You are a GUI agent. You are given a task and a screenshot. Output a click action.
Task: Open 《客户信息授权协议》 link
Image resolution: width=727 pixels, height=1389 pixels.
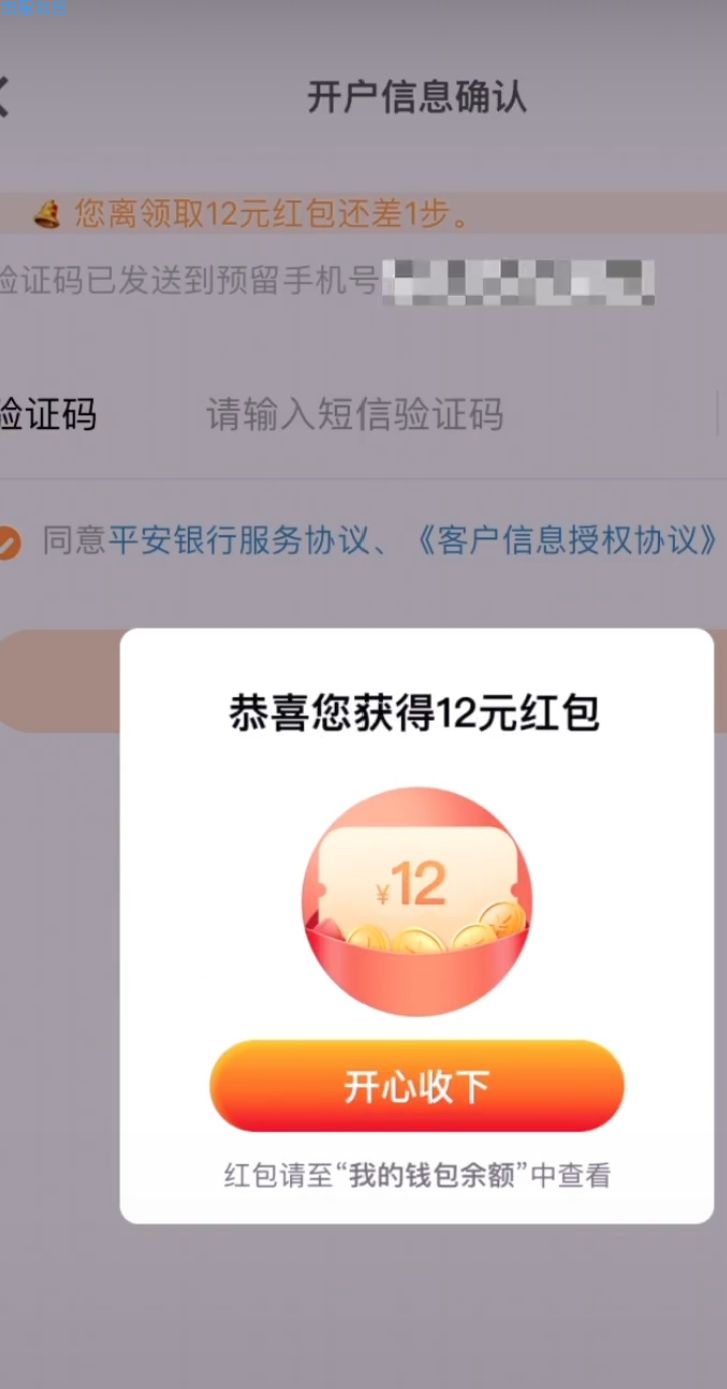click(x=566, y=541)
